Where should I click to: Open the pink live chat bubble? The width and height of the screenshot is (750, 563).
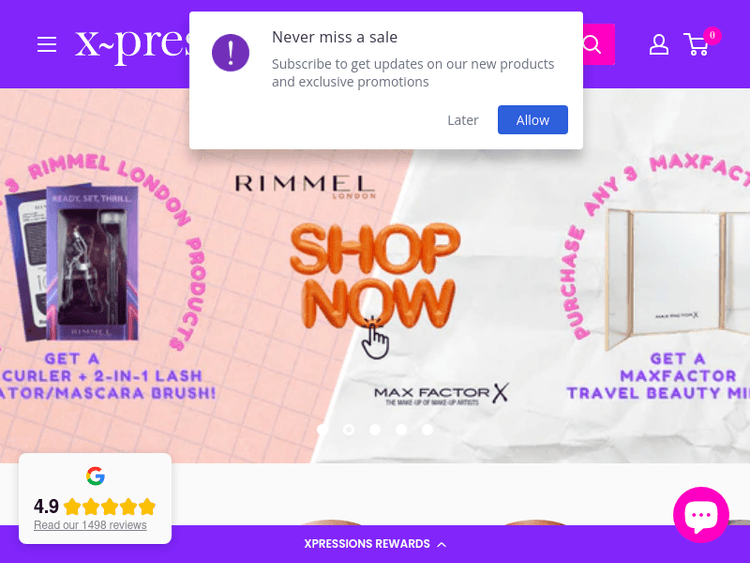701,515
